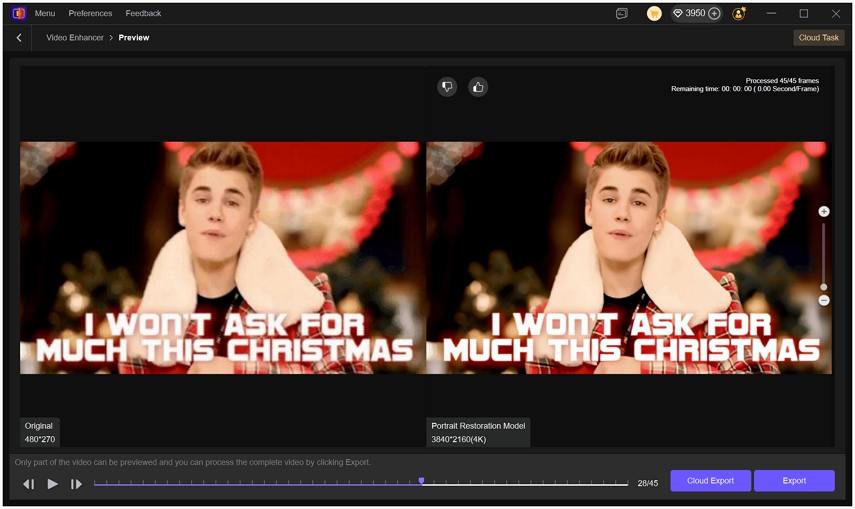Step to the previous frame

coord(29,484)
